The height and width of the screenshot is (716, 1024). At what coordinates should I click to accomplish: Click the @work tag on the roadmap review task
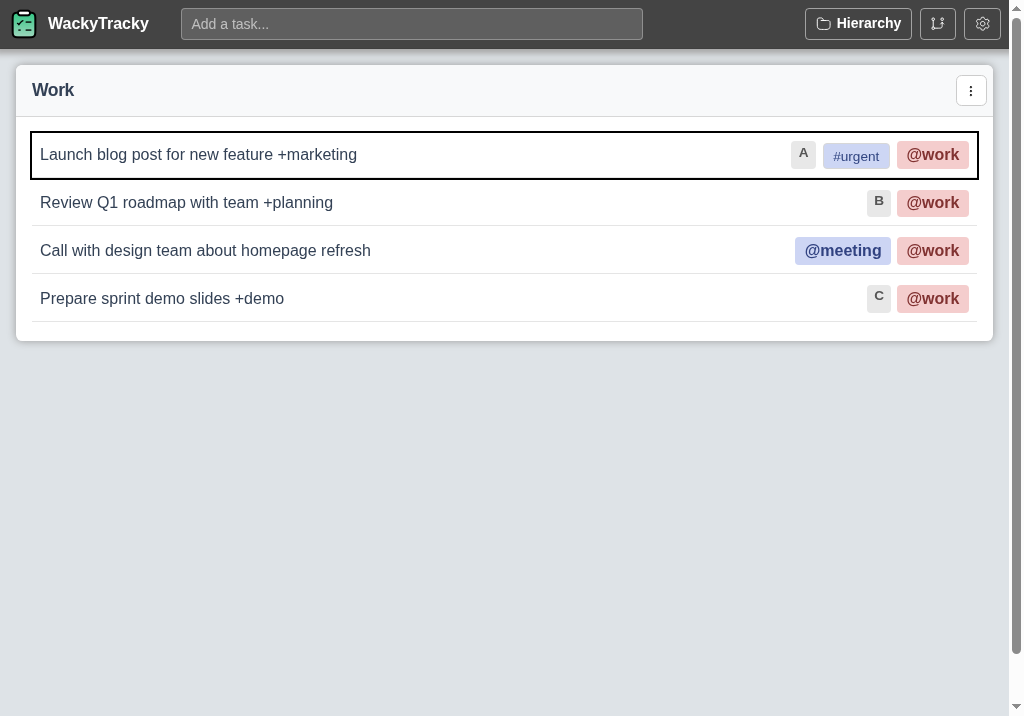tap(932, 202)
